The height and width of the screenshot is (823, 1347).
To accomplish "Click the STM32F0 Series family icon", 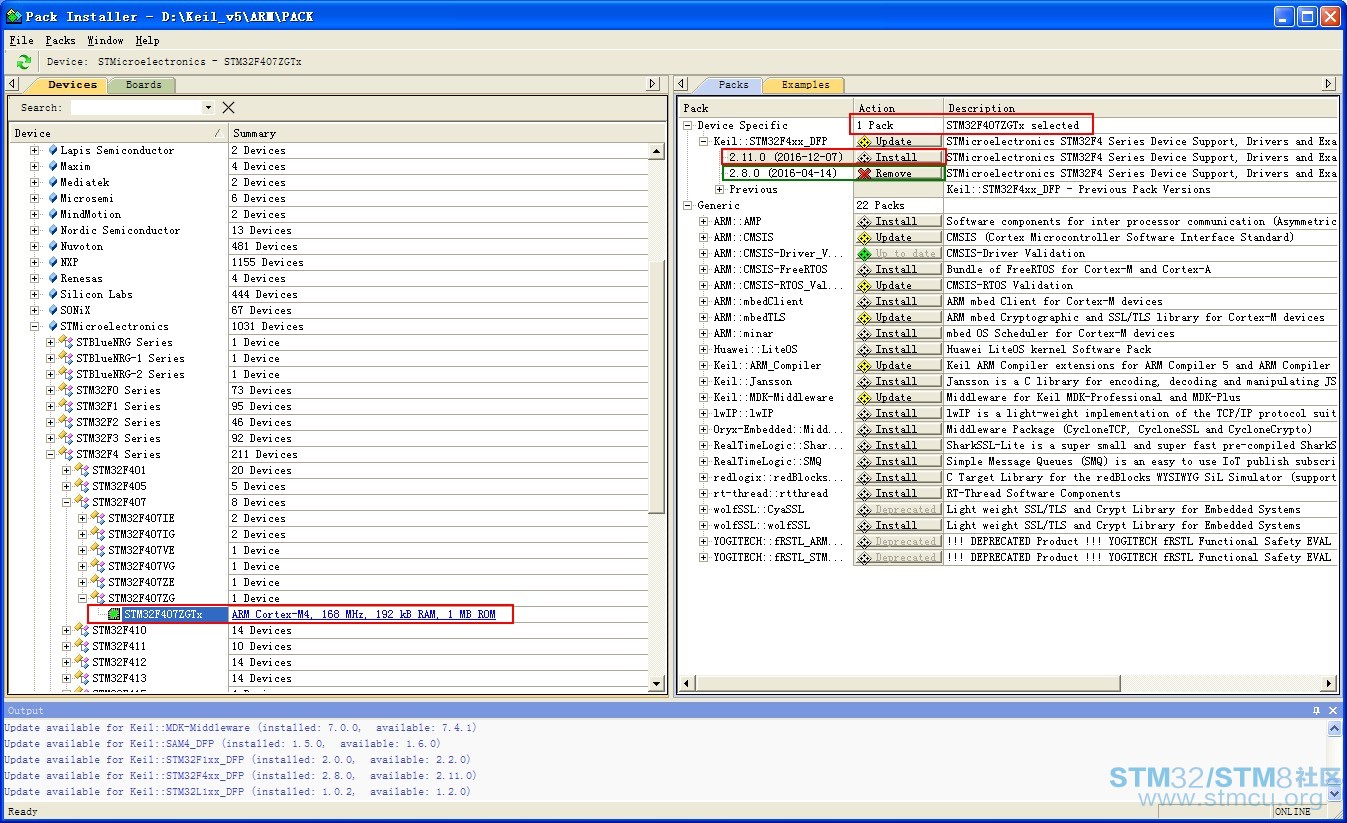I will click(67, 390).
